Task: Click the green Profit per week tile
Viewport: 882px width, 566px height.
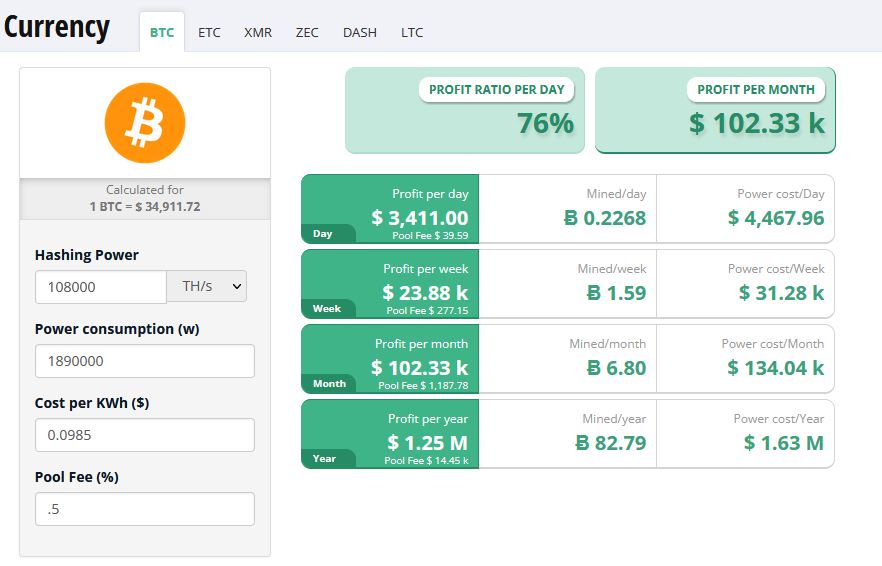Action: (390, 284)
